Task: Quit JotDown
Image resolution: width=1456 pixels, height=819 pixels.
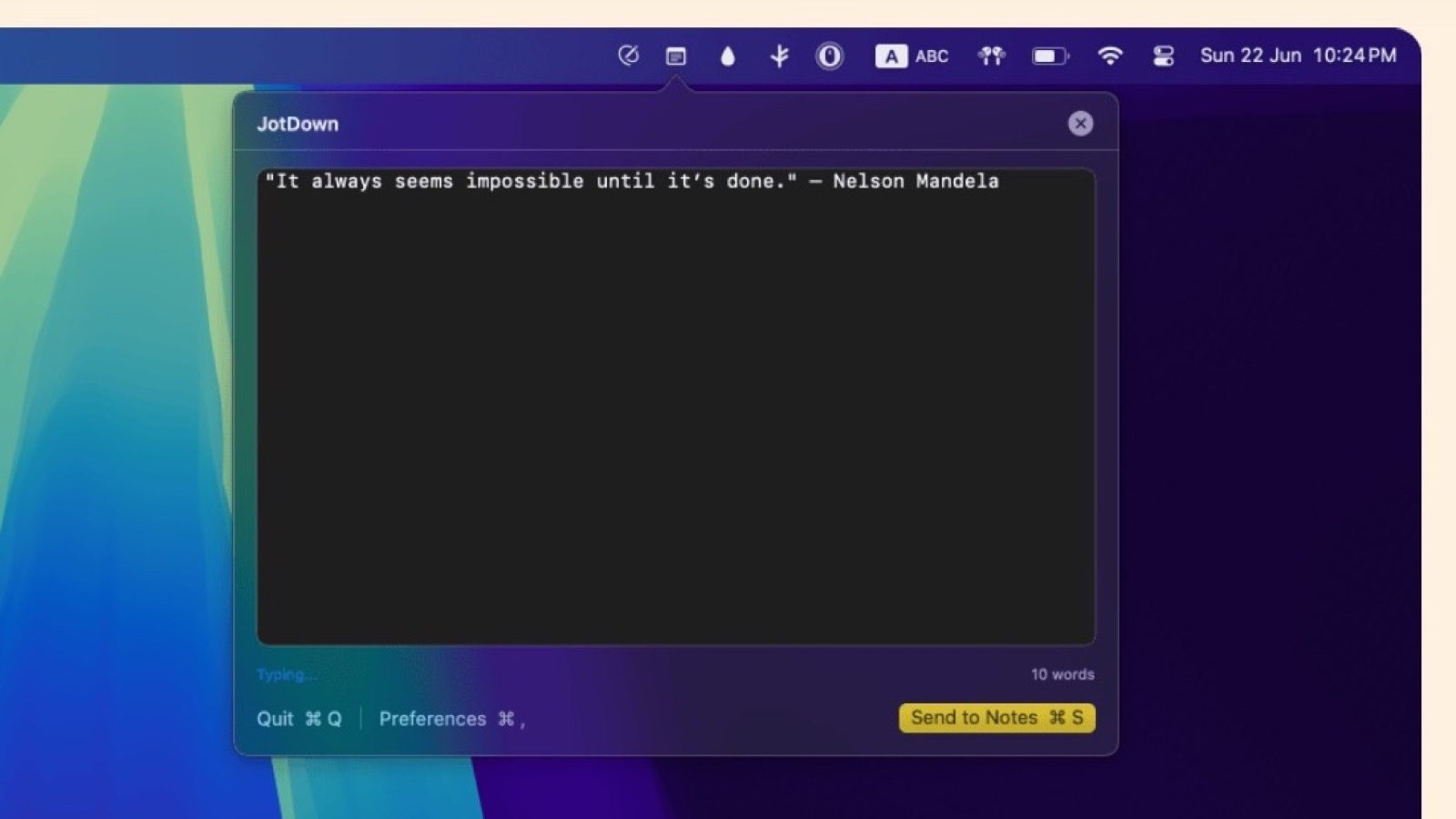Action: pyautogui.click(x=298, y=719)
